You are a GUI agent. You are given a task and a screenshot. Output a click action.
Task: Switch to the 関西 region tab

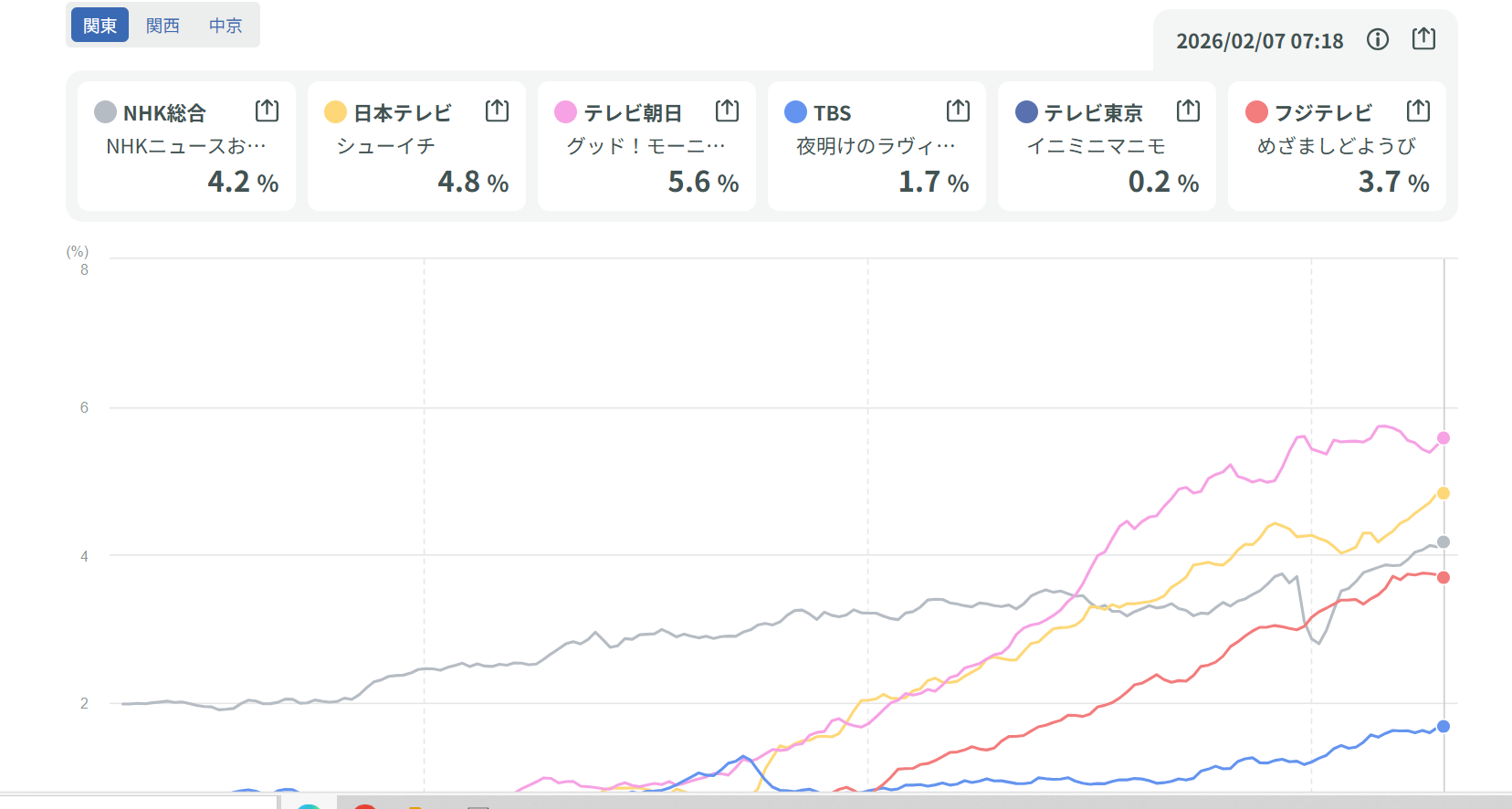pyautogui.click(x=163, y=26)
